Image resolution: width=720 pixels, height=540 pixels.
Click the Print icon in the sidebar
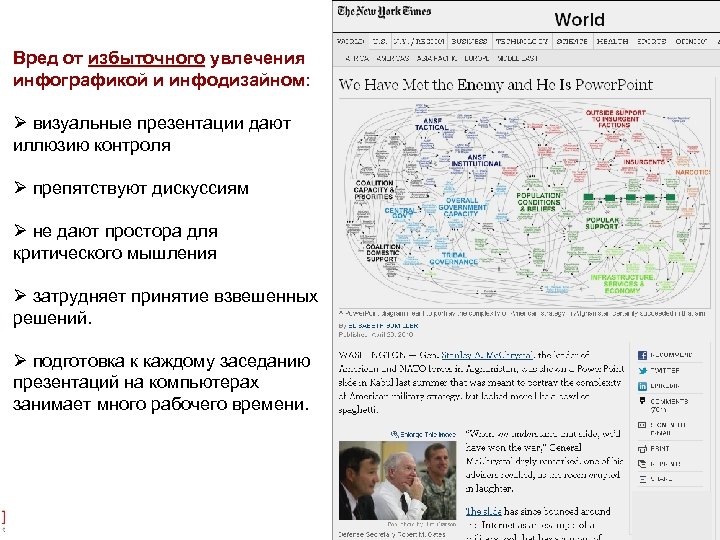pyautogui.click(x=642, y=449)
